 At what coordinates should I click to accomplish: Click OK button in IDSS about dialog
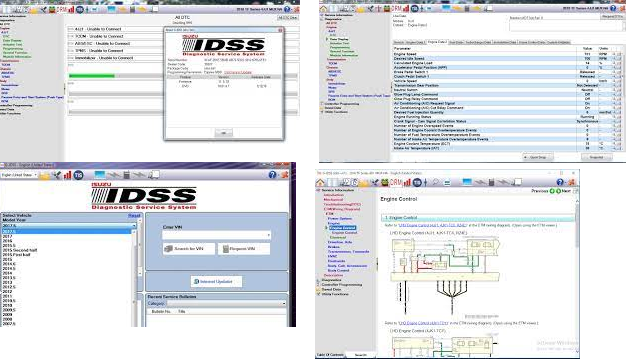pos(224,132)
